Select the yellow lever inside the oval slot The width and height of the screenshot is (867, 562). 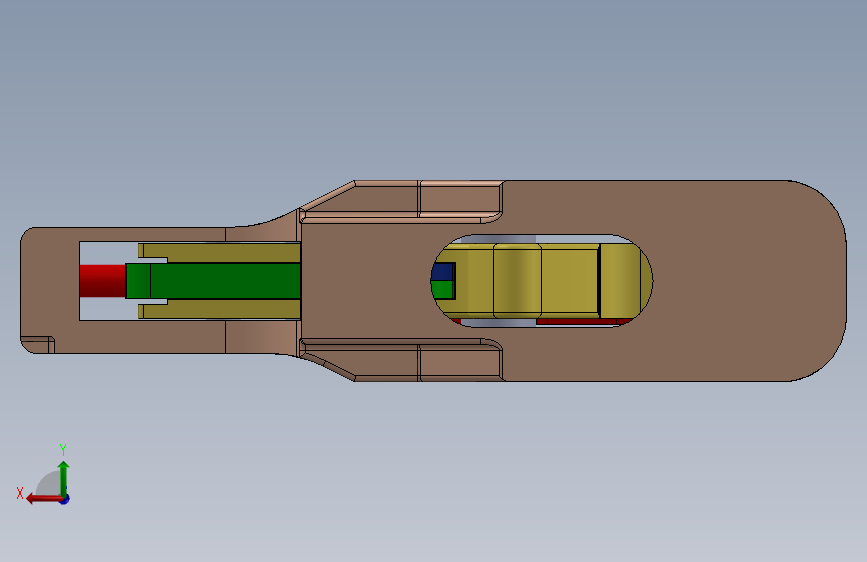(x=545, y=281)
